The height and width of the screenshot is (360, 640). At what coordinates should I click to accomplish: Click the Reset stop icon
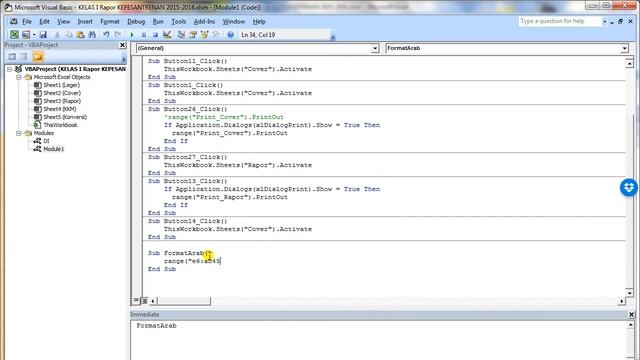pyautogui.click(x=155, y=35)
